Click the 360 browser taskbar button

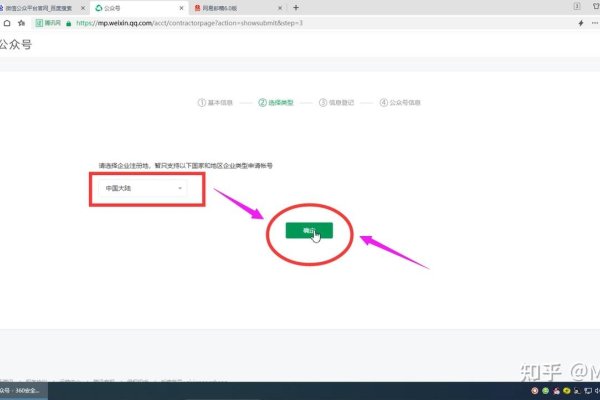click(x=23, y=391)
